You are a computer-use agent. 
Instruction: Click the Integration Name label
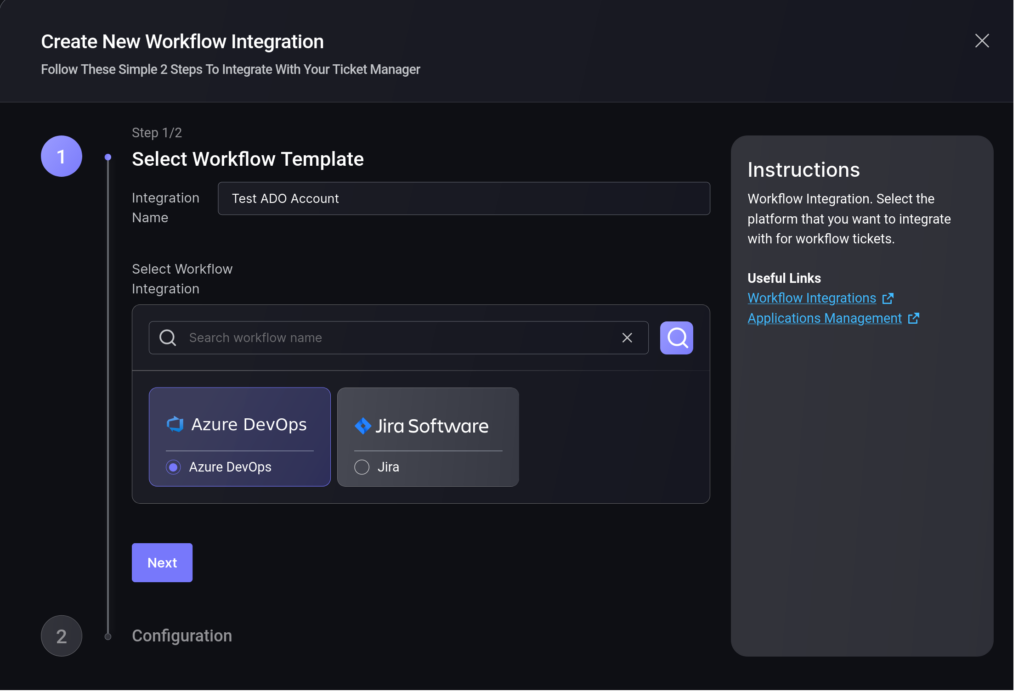tap(165, 208)
